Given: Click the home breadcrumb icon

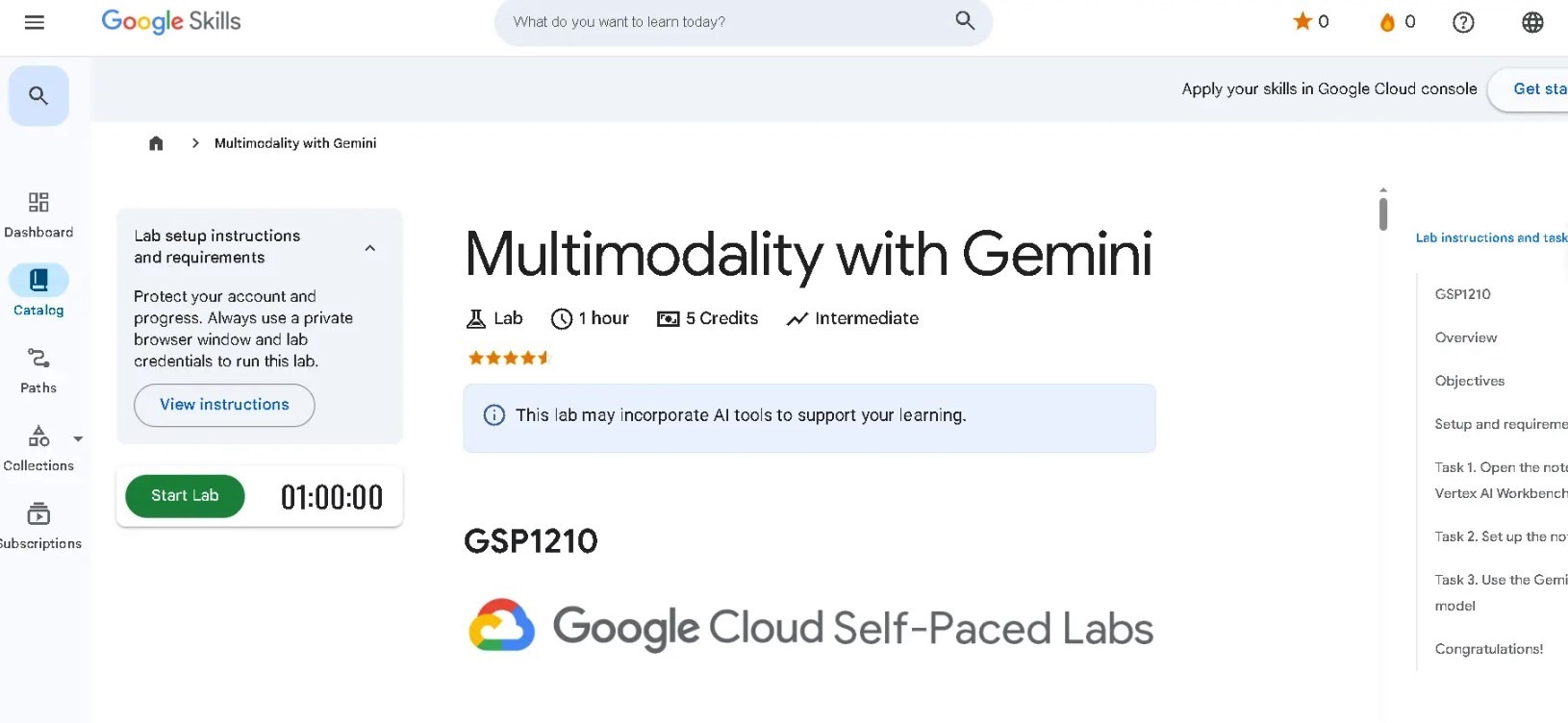Looking at the screenshot, I should click(156, 143).
